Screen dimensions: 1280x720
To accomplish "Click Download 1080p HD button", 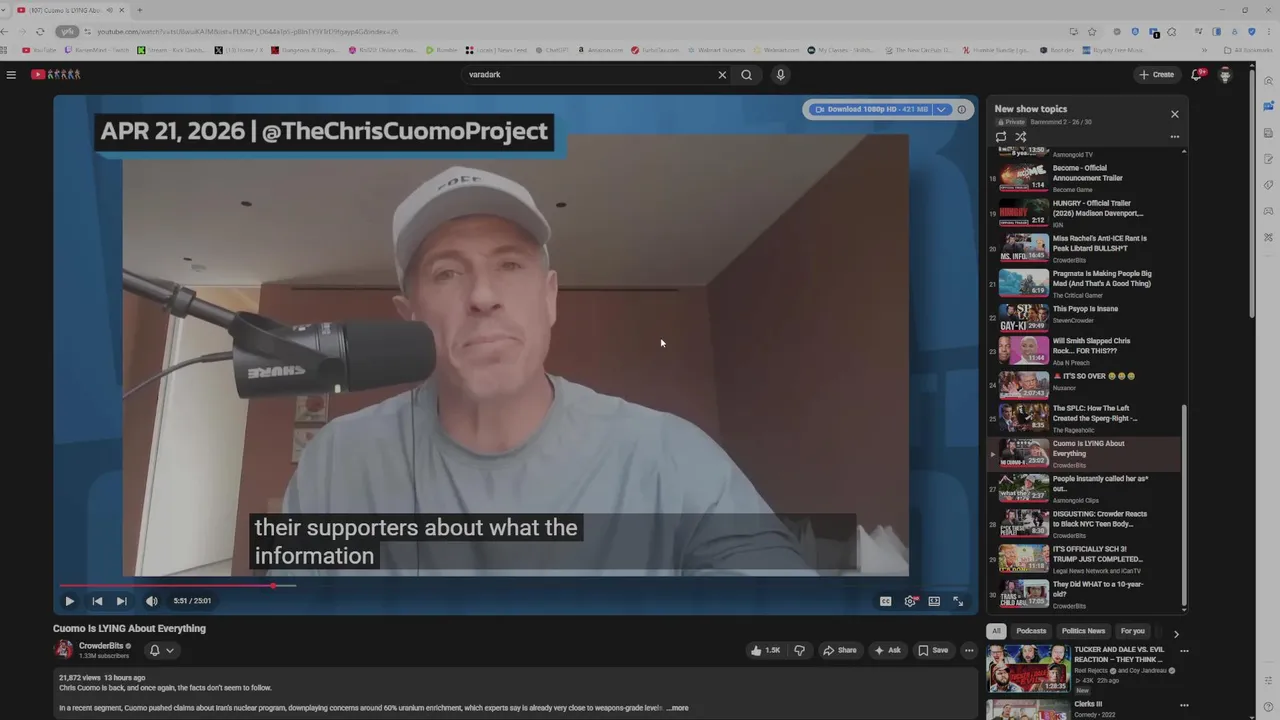I will click(x=871, y=109).
